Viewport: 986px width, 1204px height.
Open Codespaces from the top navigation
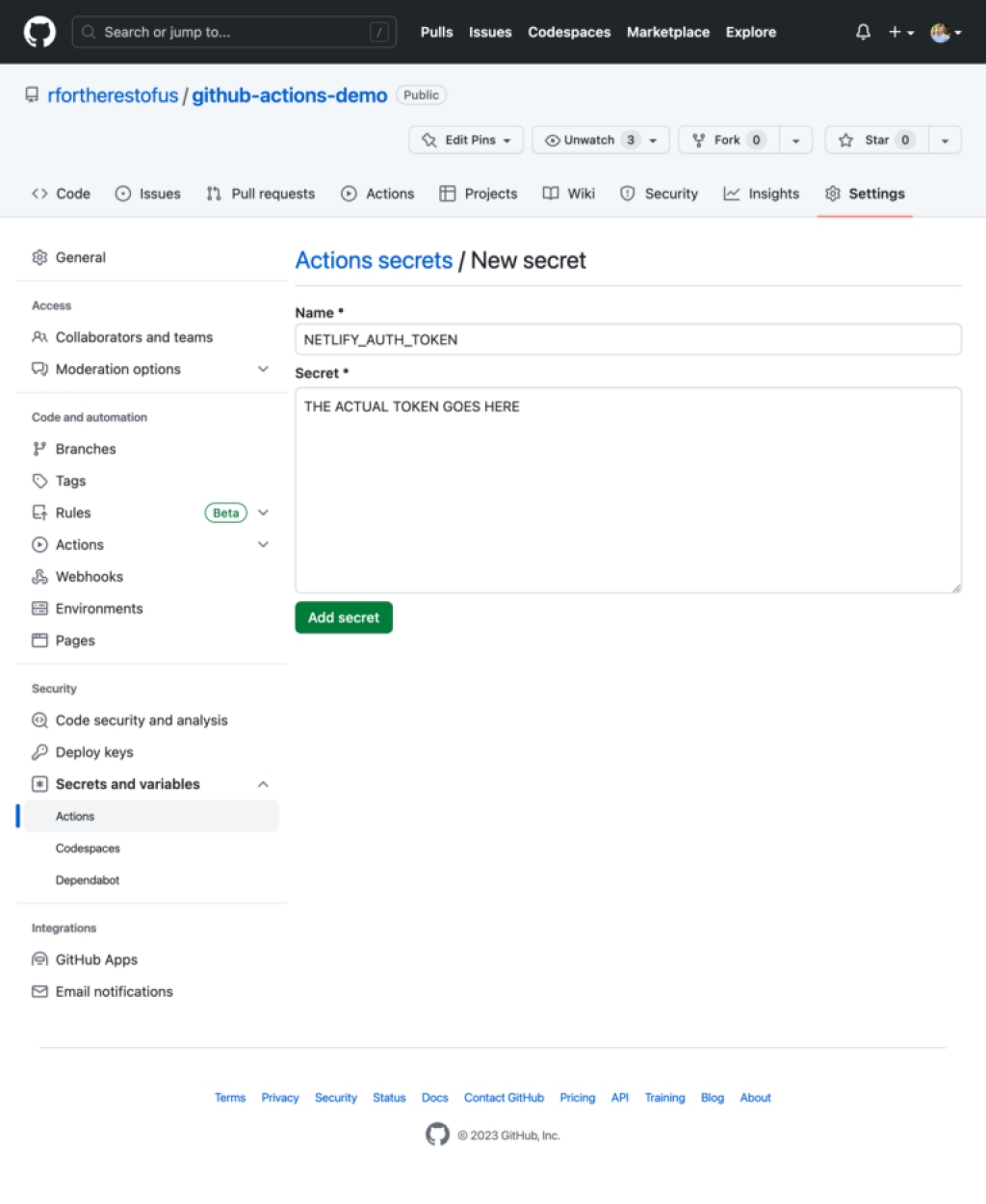(569, 32)
